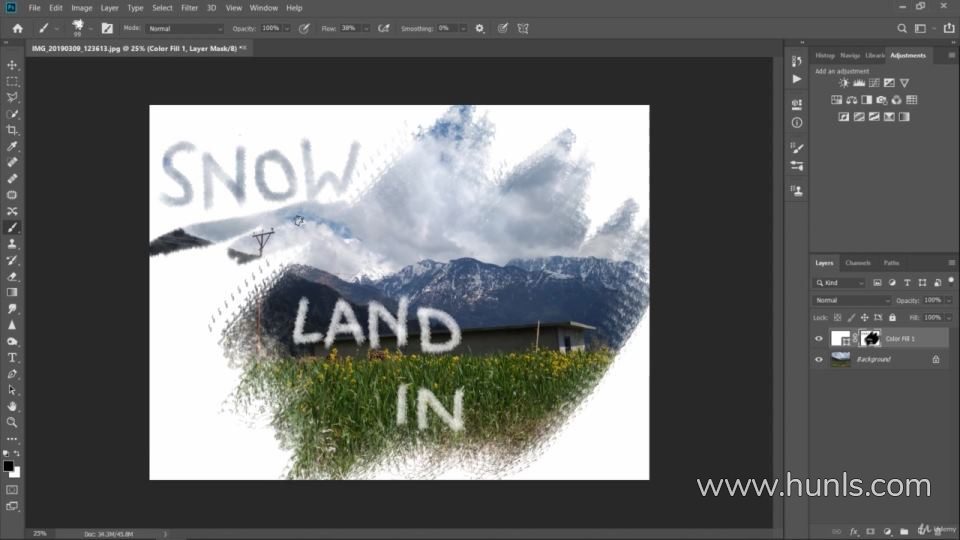Screen dimensions: 960x540
Task: Toggle lock transparent pixels
Action: click(x=837, y=317)
